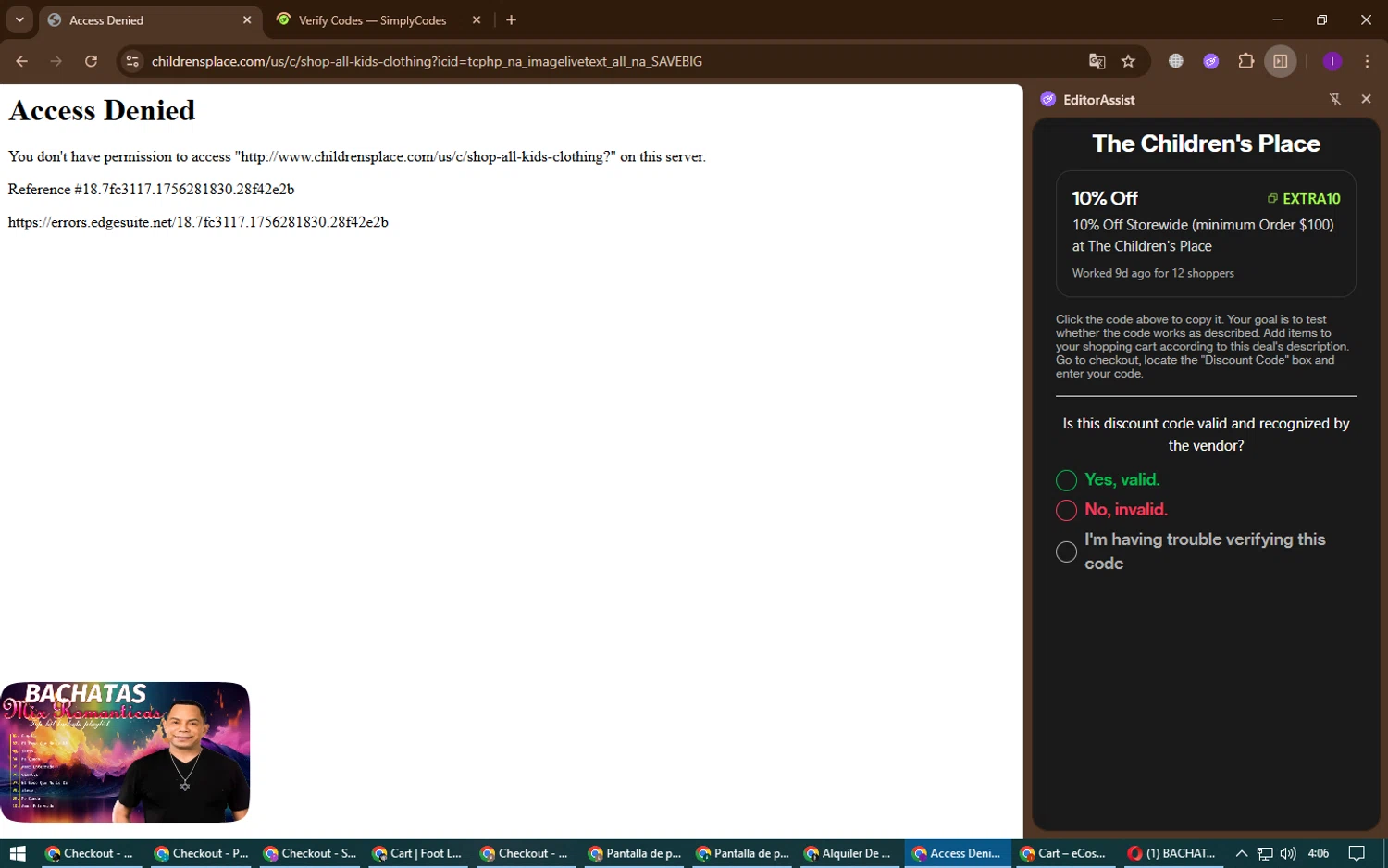Select "I'm having trouble verifying this code"
Viewport: 1388px width, 868px height.
[1191, 552]
